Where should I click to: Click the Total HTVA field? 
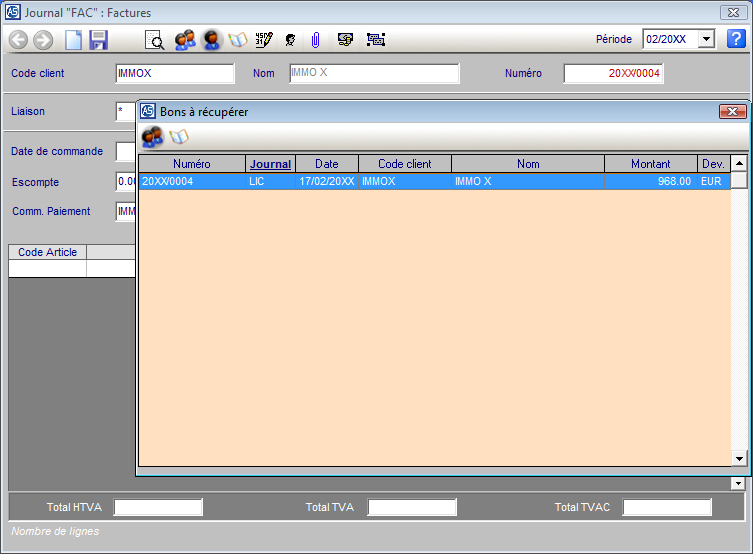coord(158,507)
